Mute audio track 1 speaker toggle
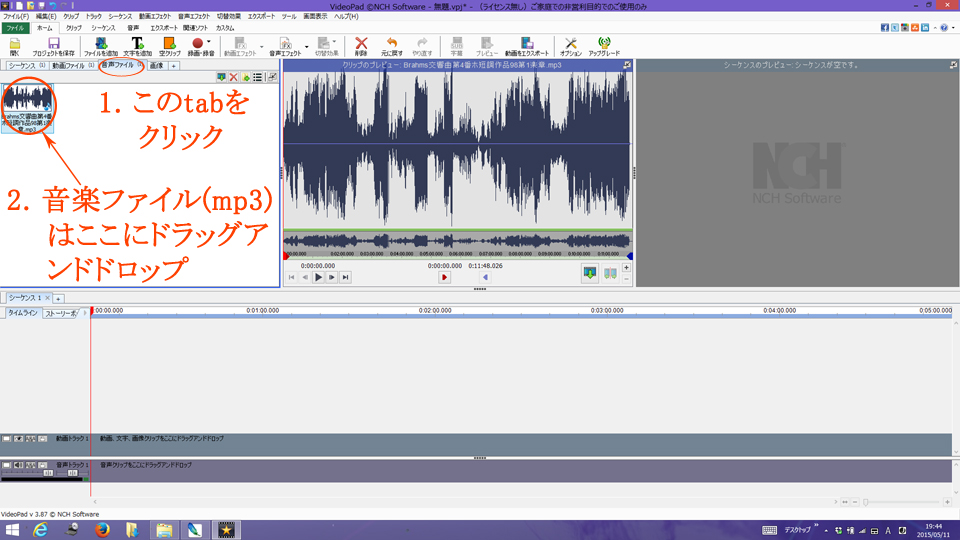The image size is (960, 540). tap(18, 465)
